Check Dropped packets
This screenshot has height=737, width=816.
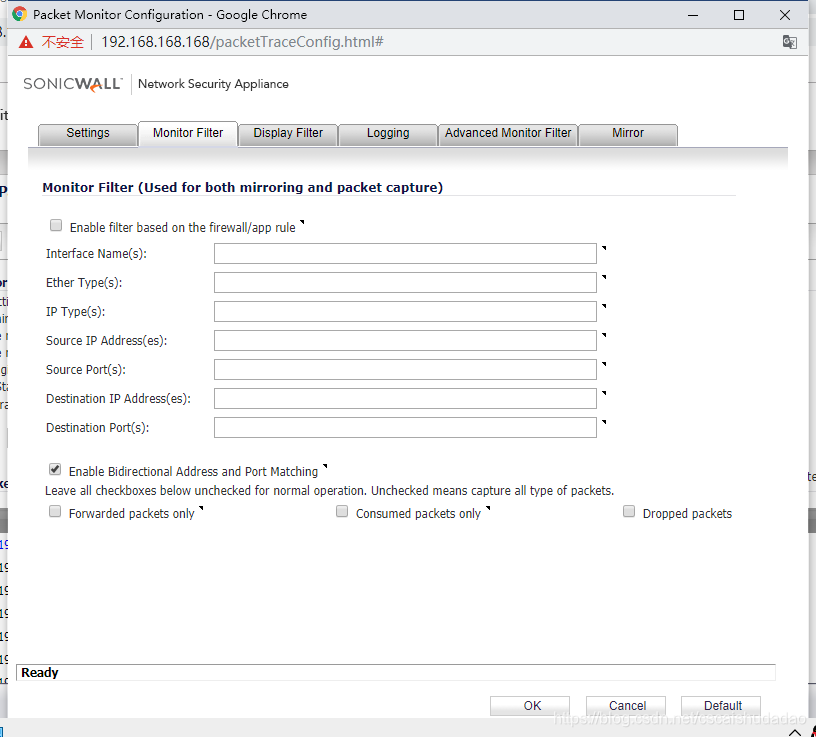[x=629, y=512]
